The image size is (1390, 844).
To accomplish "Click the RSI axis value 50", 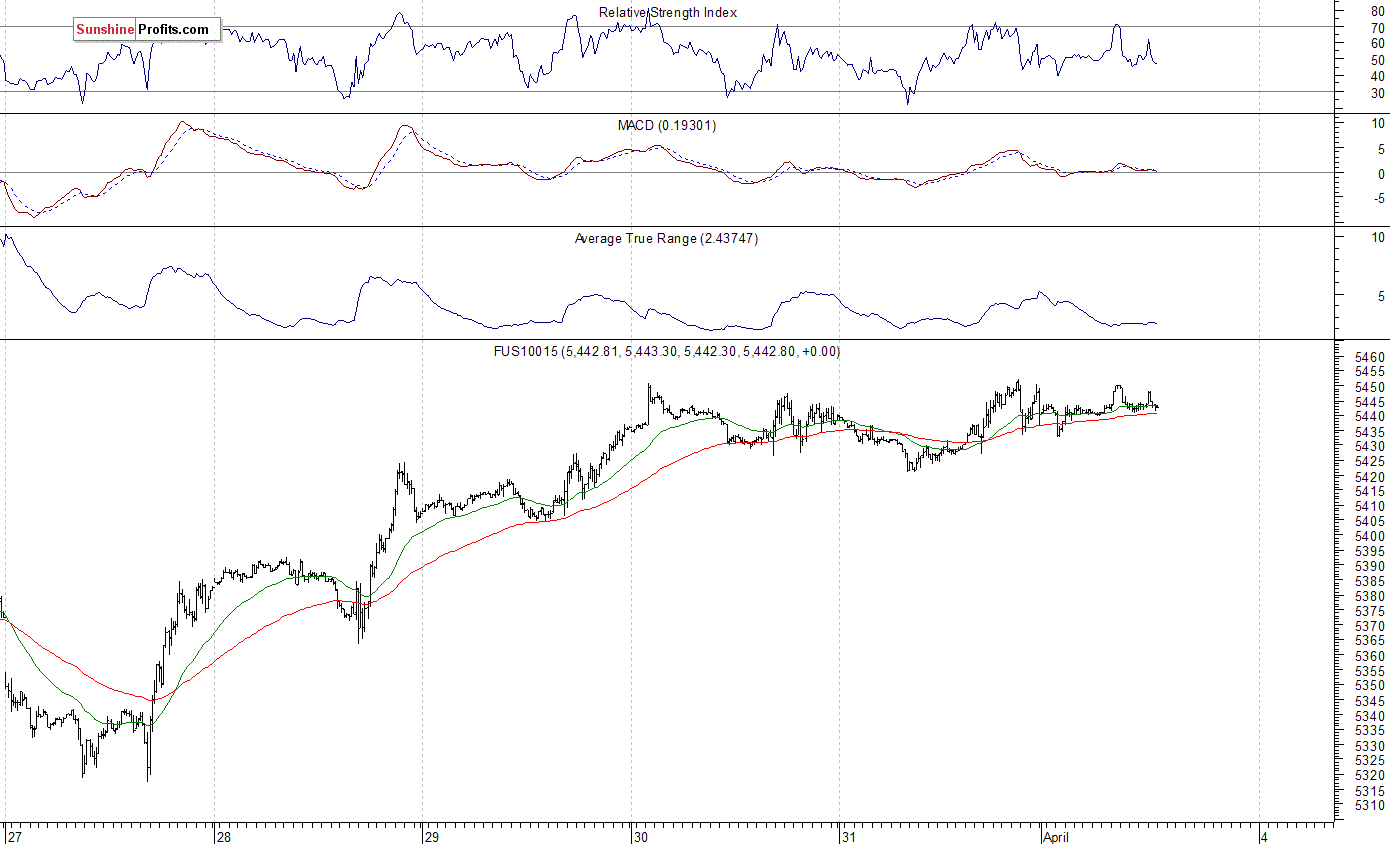I will 1378,60.
